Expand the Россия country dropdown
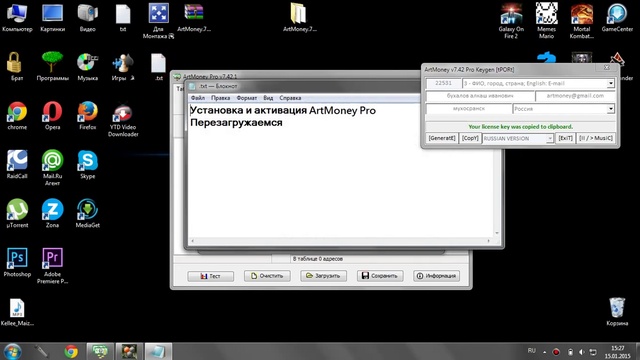Image resolution: width=640 pixels, height=360 pixels. point(611,109)
